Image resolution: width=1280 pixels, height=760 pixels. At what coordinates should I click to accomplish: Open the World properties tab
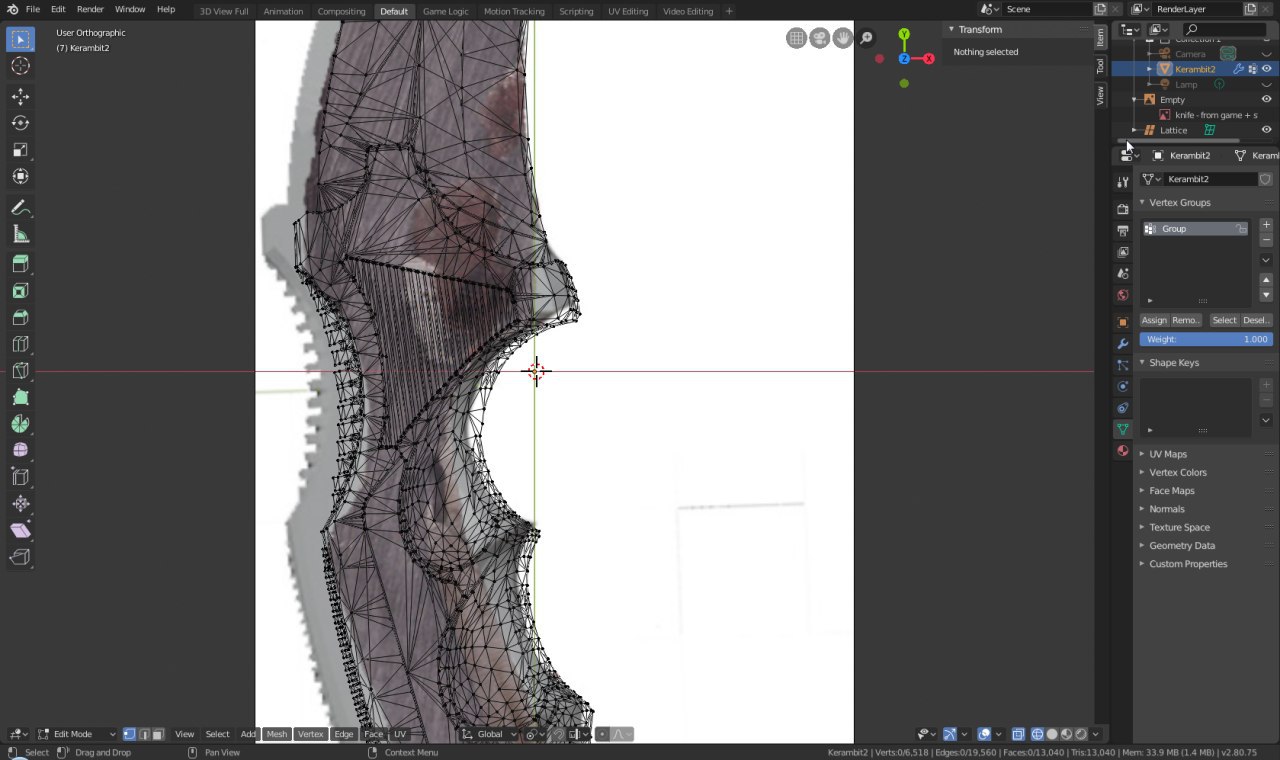1123,295
